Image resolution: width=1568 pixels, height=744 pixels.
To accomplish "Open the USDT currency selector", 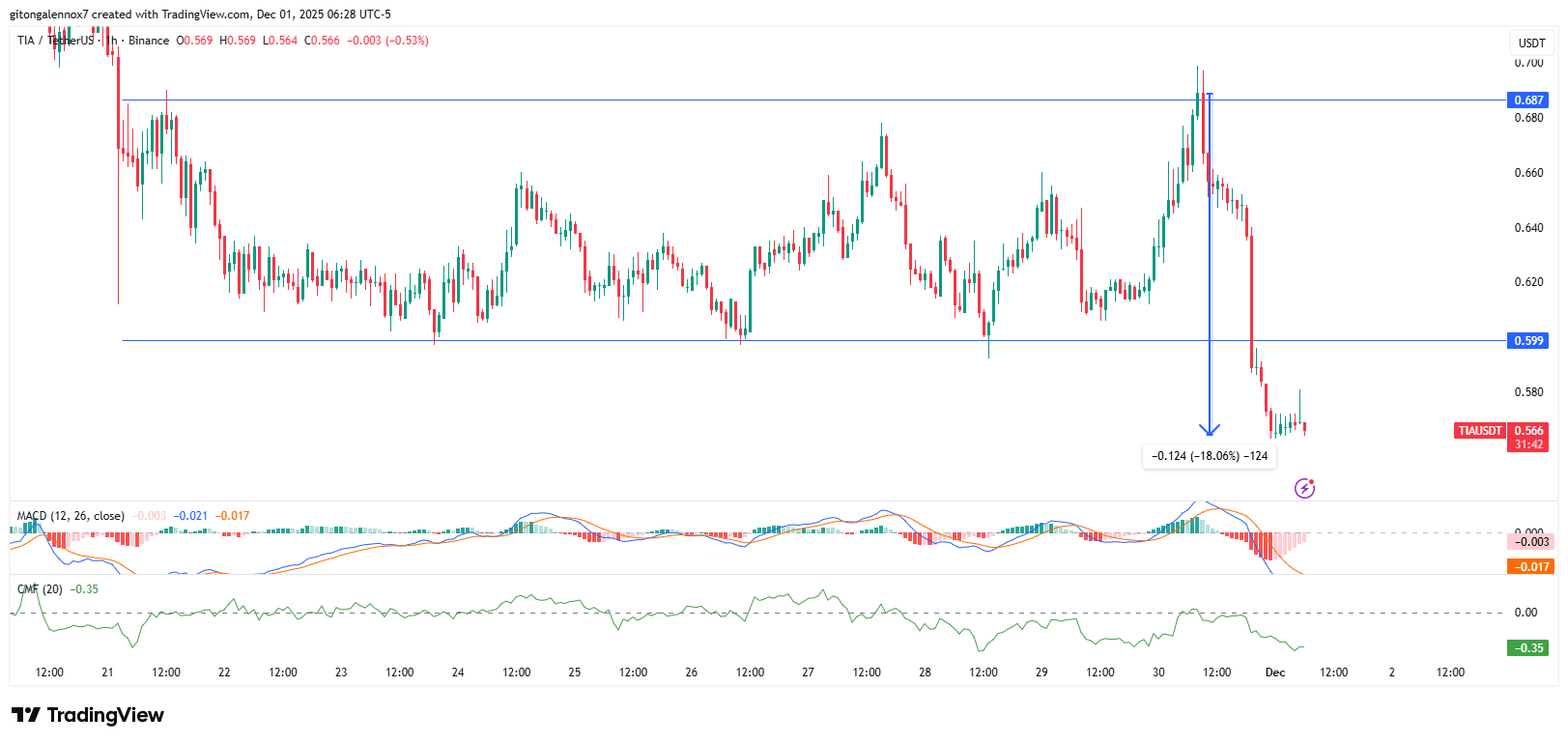I will click(1531, 43).
